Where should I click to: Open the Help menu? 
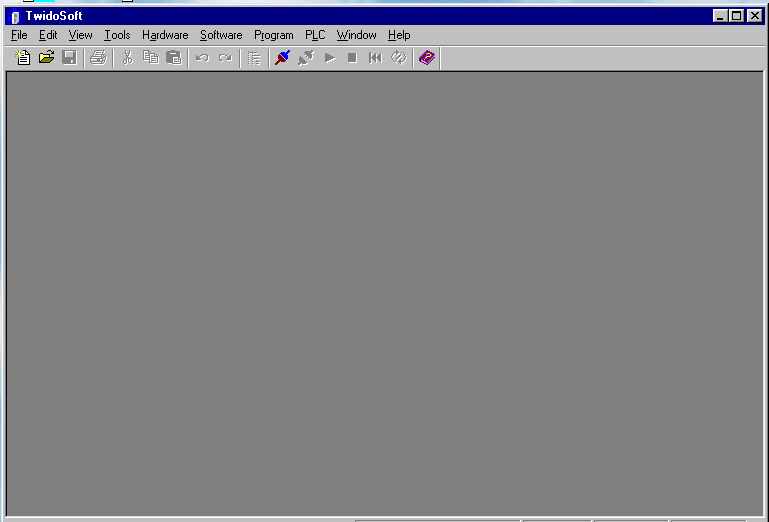[399, 35]
